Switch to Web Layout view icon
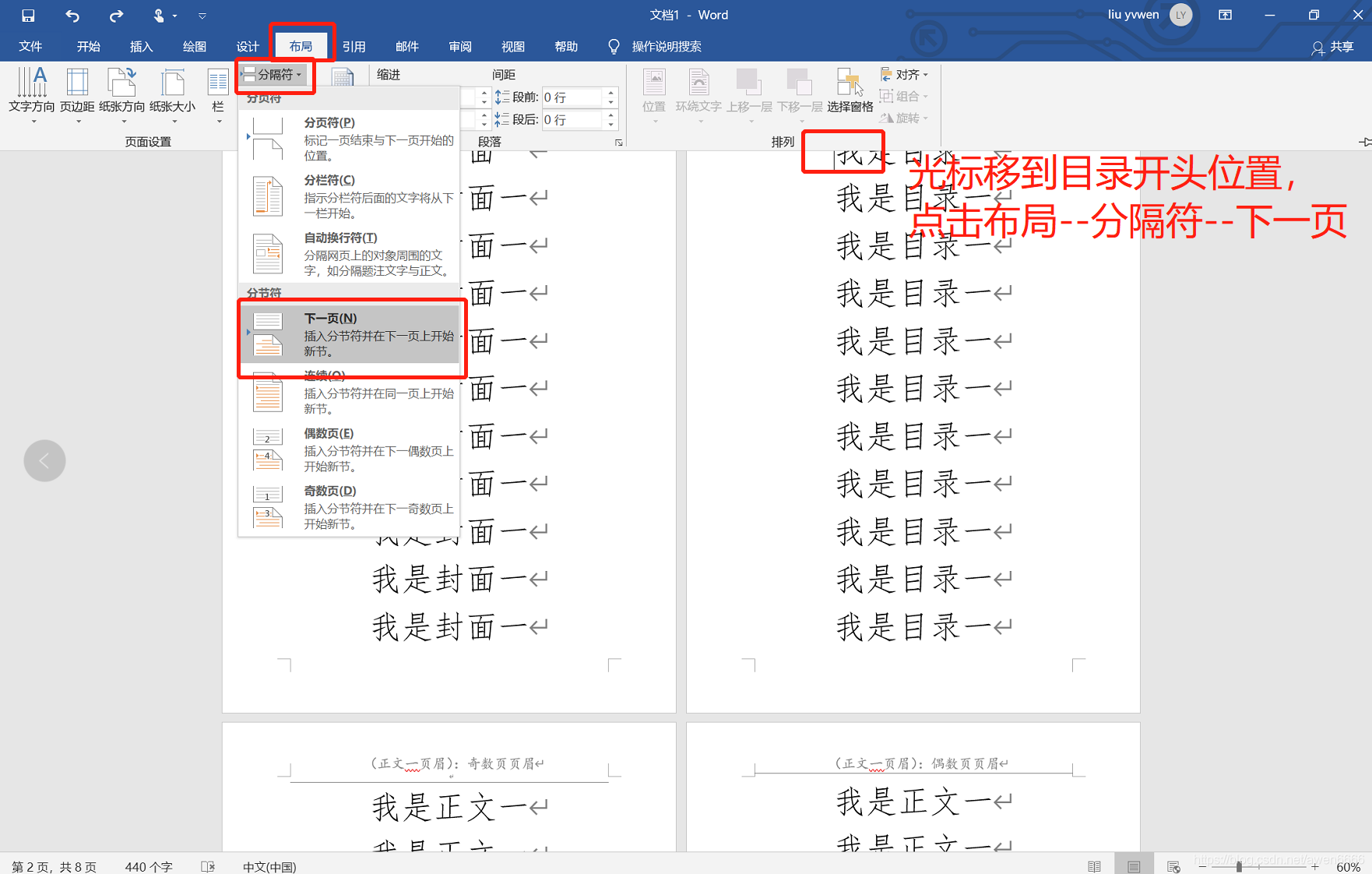 pos(1173,866)
